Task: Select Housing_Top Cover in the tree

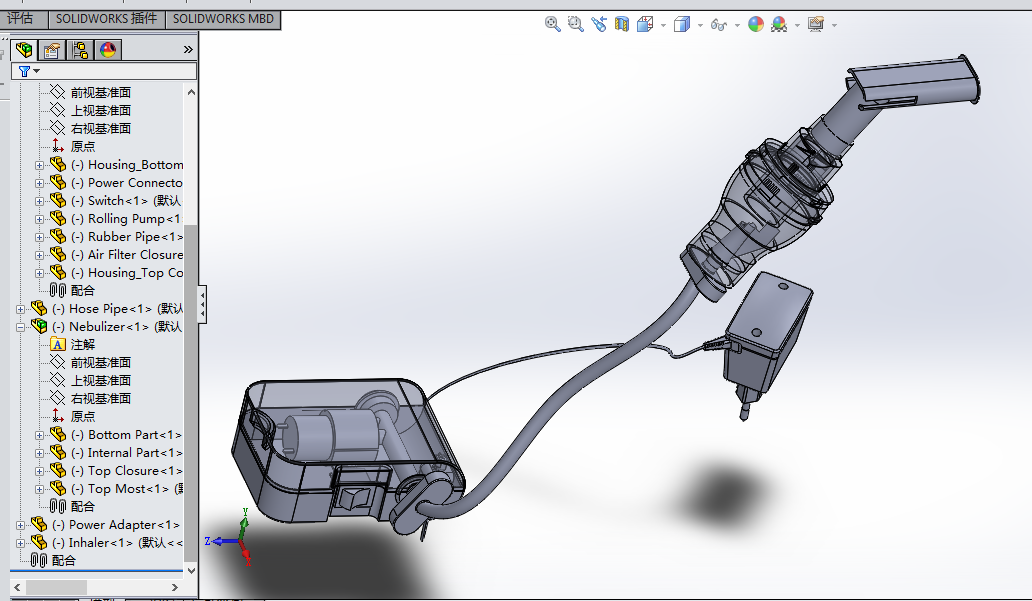Action: pyautogui.click(x=127, y=273)
